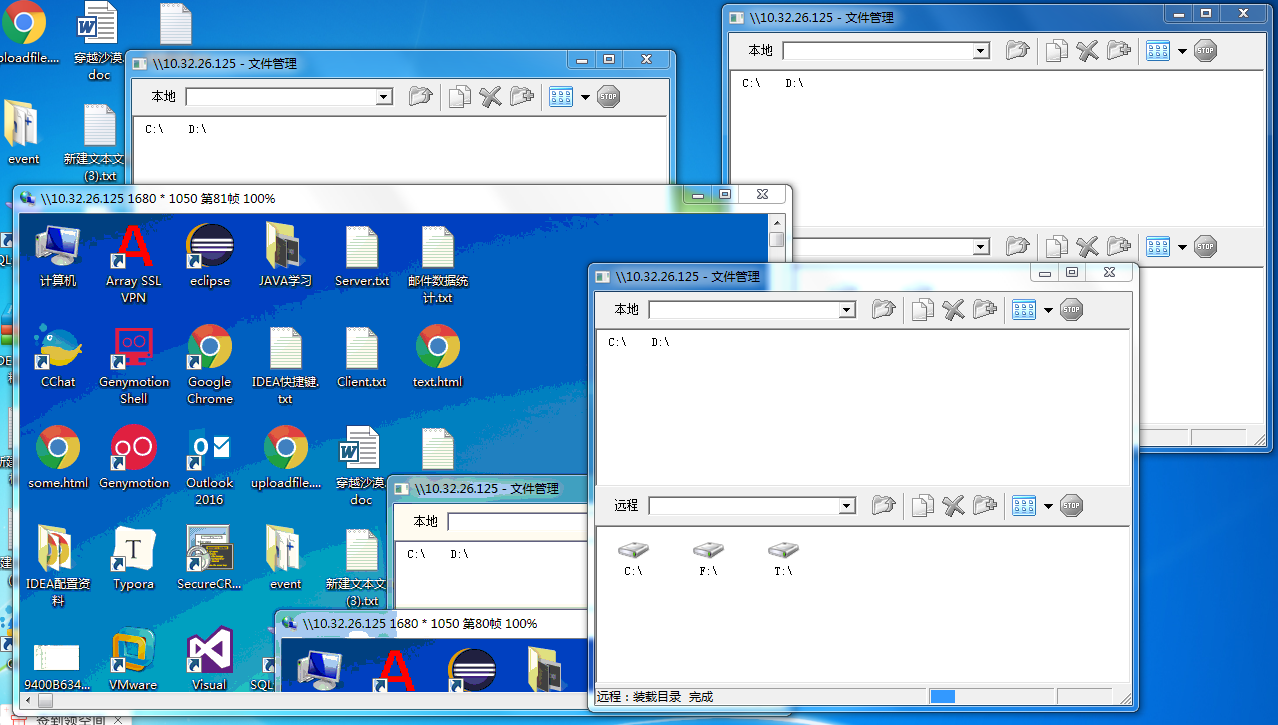
Task: Go up a folder using 远程 toolbar icon
Action: coord(882,506)
